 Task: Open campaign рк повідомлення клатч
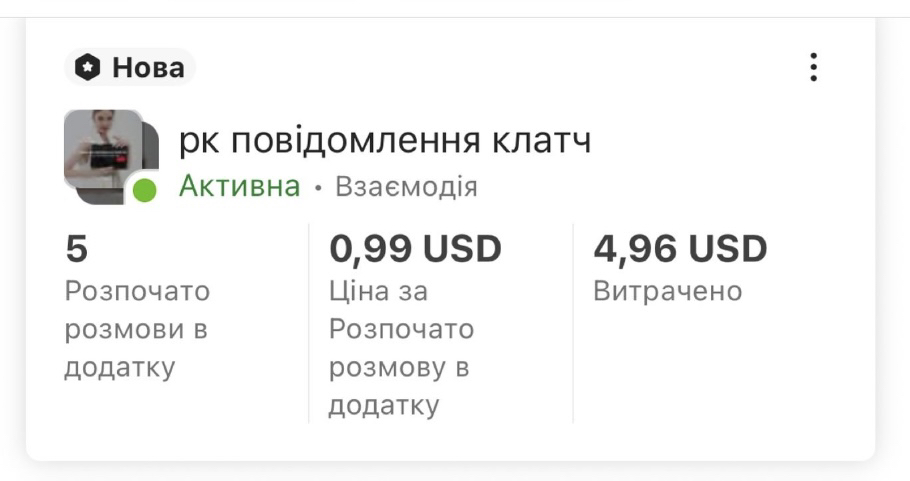pos(385,141)
